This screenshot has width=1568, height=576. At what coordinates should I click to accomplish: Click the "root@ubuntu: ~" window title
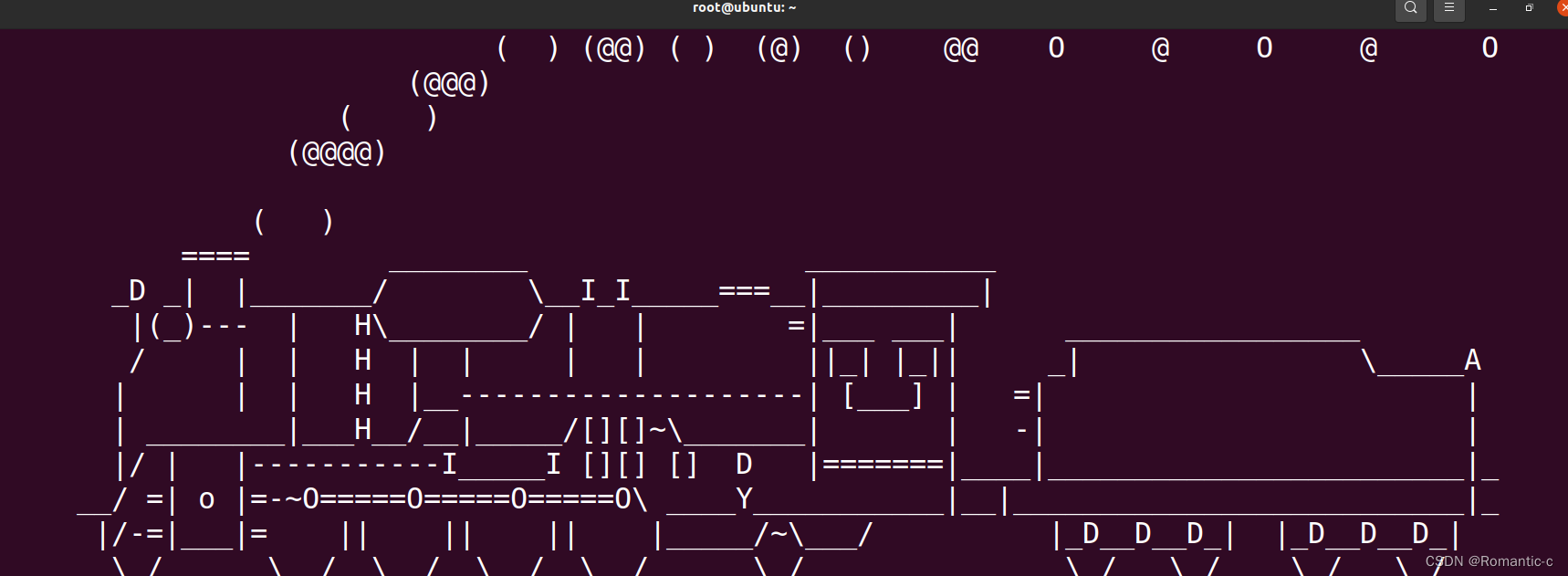[744, 8]
